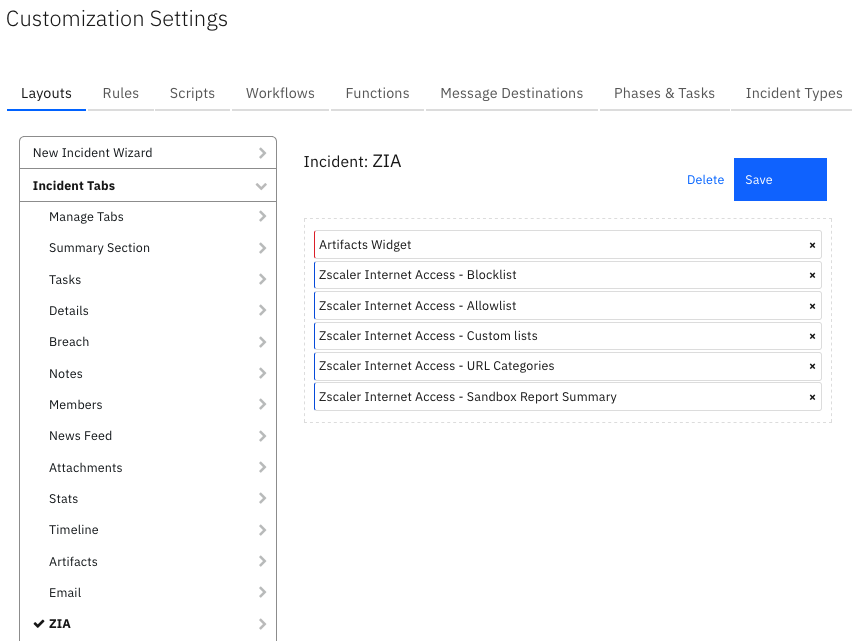Select Members in the sidebar
The image size is (852, 641).
tap(148, 404)
